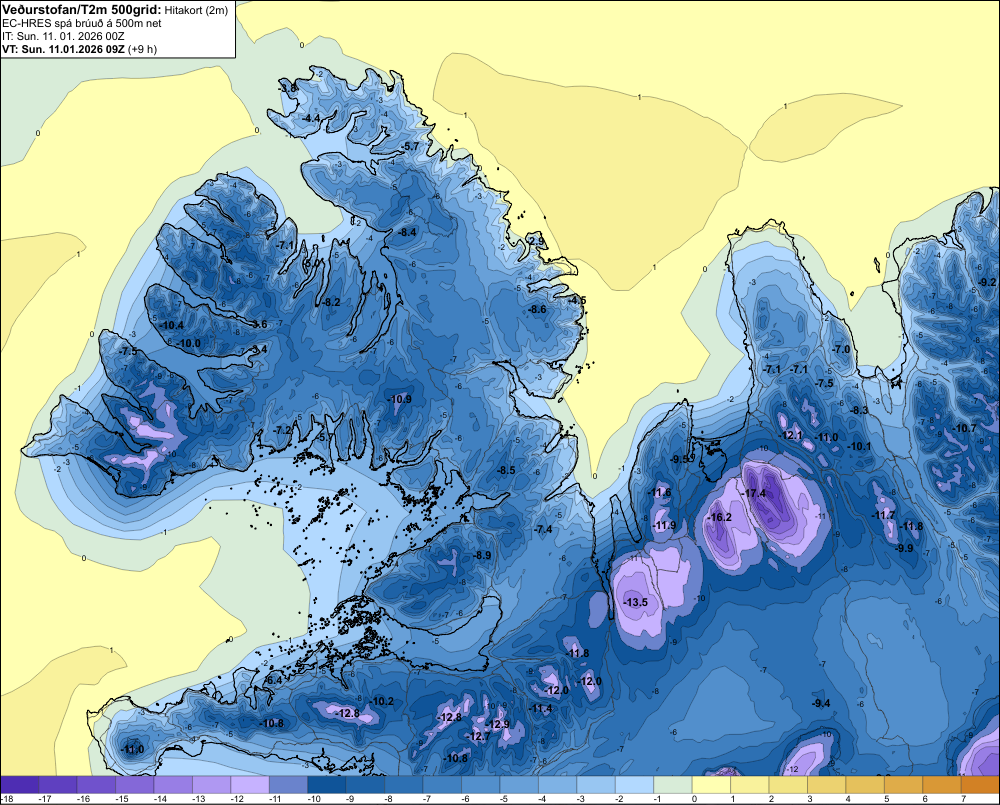The height and width of the screenshot is (805, 1000).
Task: Click the EC-HRES spá brúuð description line
Action: pos(82,24)
